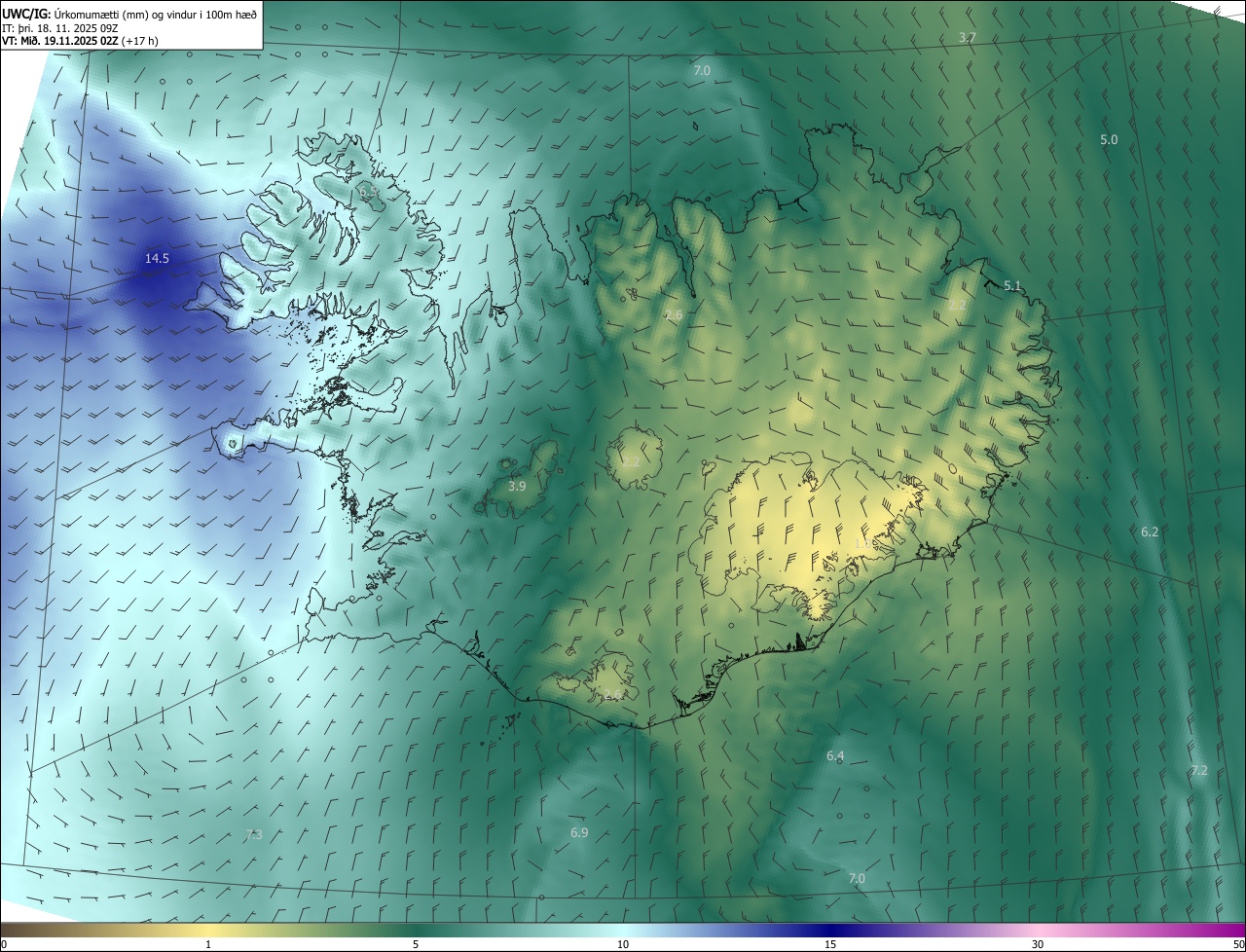
Task: Click the IT initial time line
Action: click(x=60, y=27)
